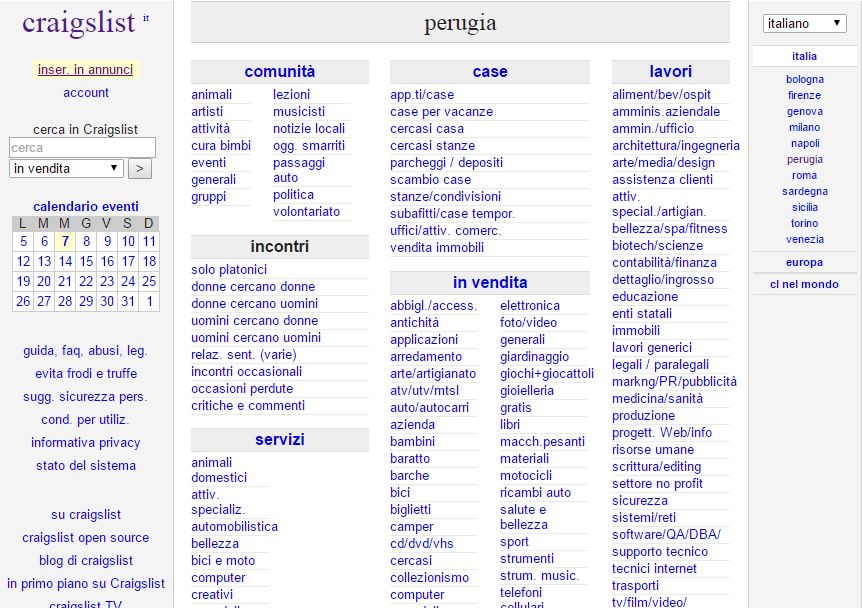Open the account link
The height and width of the screenshot is (608, 862).
[86, 93]
